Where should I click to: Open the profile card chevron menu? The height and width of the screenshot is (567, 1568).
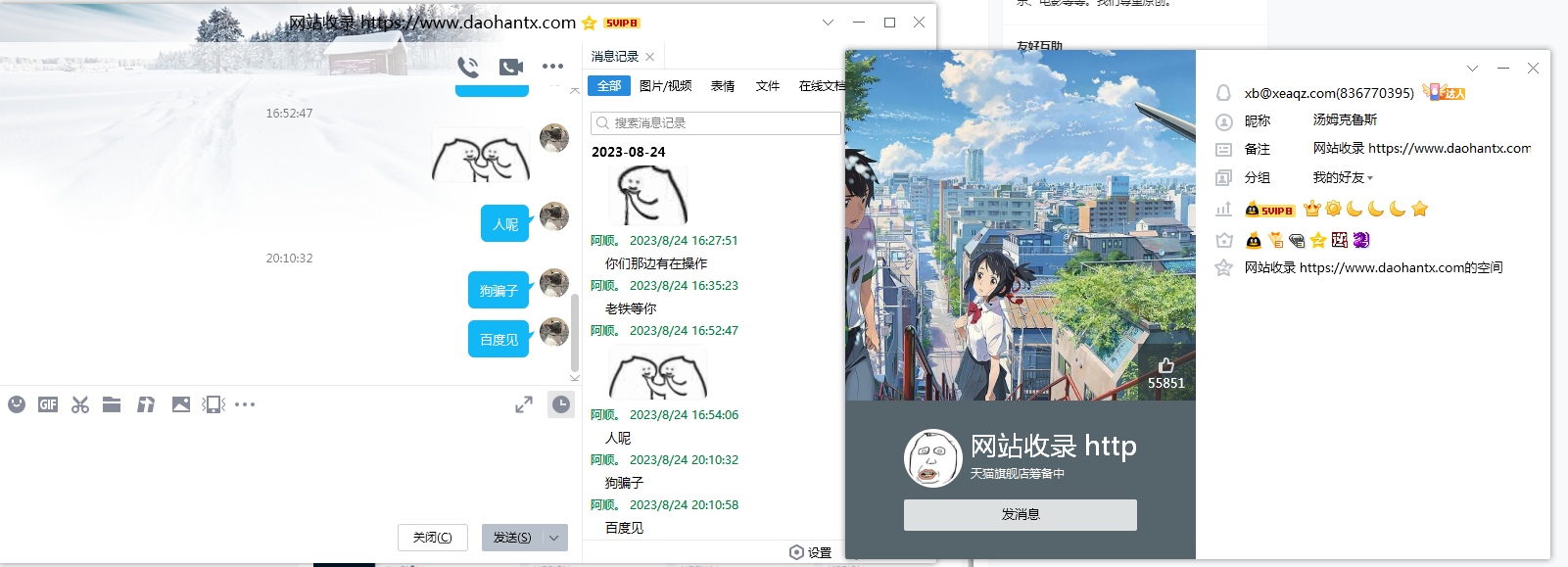coord(1472,68)
